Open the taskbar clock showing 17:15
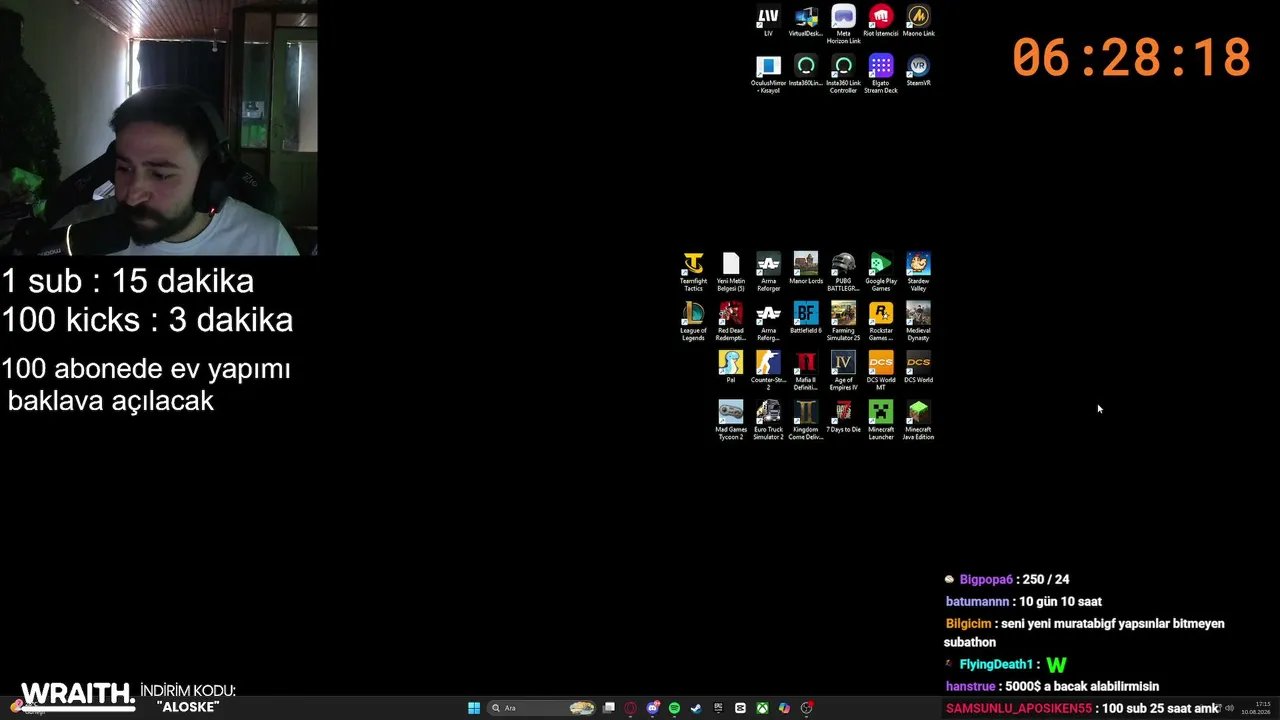Image resolution: width=1280 pixels, height=720 pixels. click(1256, 708)
